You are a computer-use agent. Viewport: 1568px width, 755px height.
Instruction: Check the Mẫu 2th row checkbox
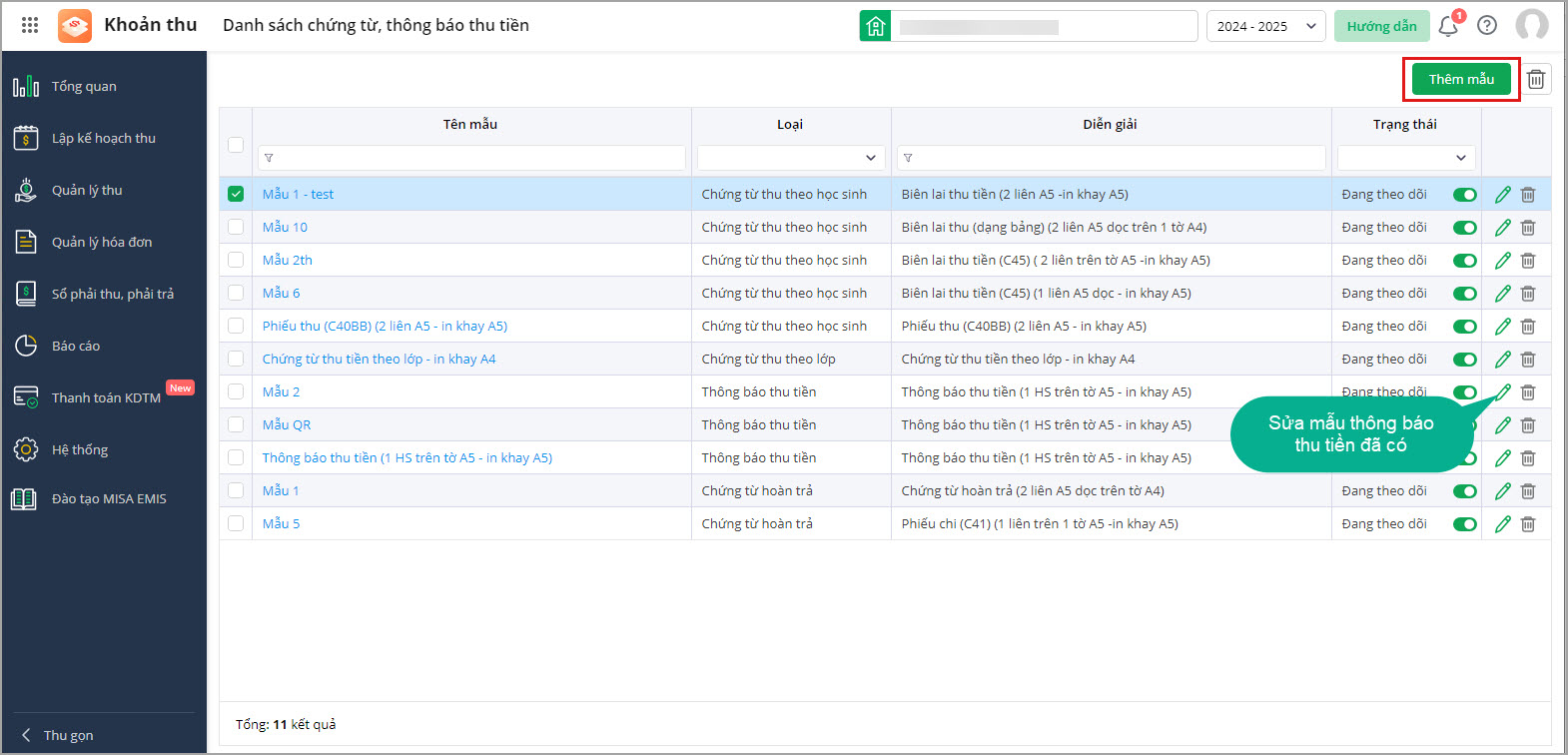236,260
